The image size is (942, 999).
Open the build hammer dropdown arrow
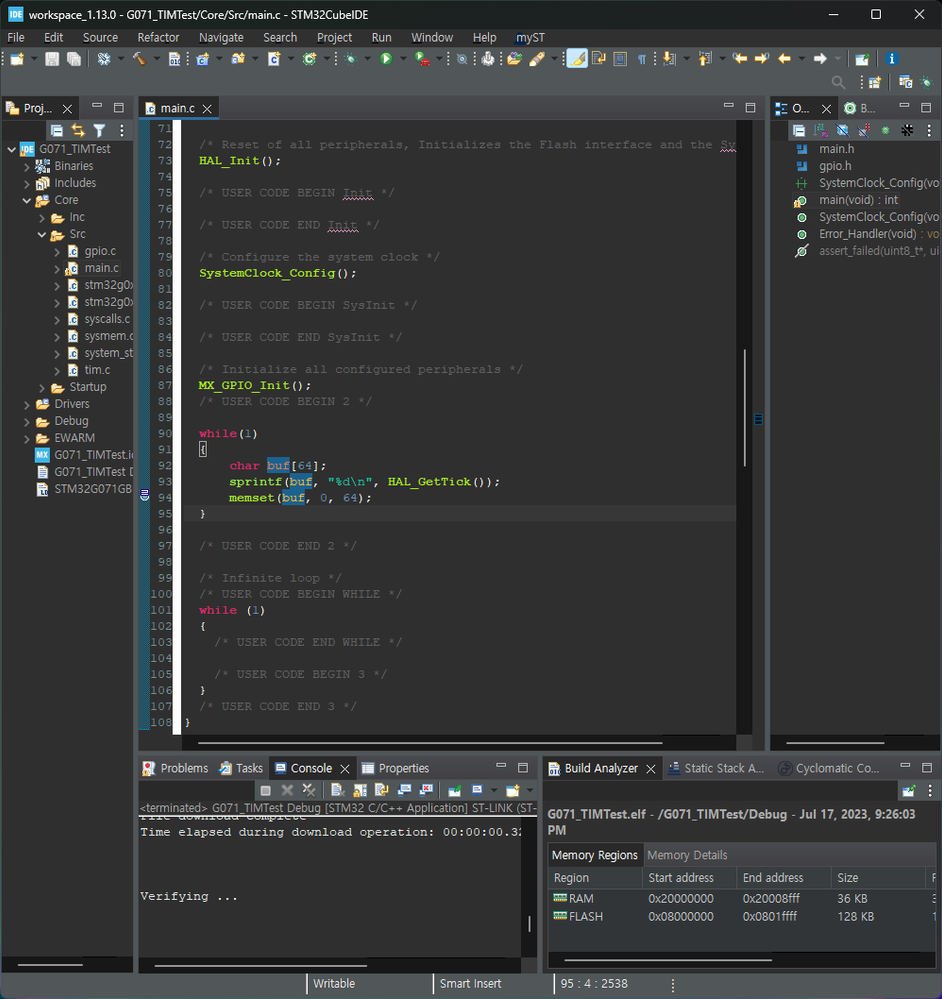point(157,59)
